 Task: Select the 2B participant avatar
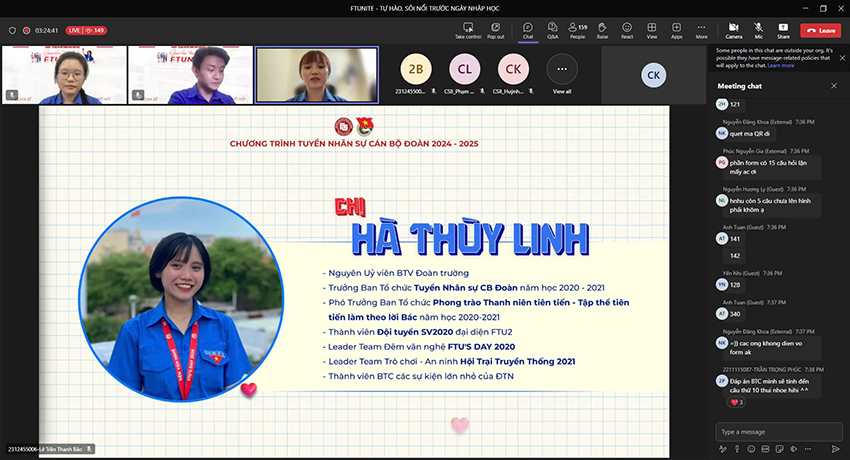[x=416, y=69]
